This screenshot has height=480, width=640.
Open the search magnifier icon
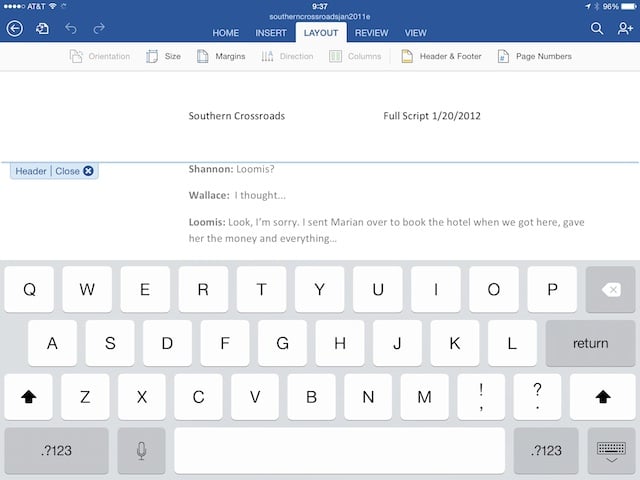tap(597, 29)
